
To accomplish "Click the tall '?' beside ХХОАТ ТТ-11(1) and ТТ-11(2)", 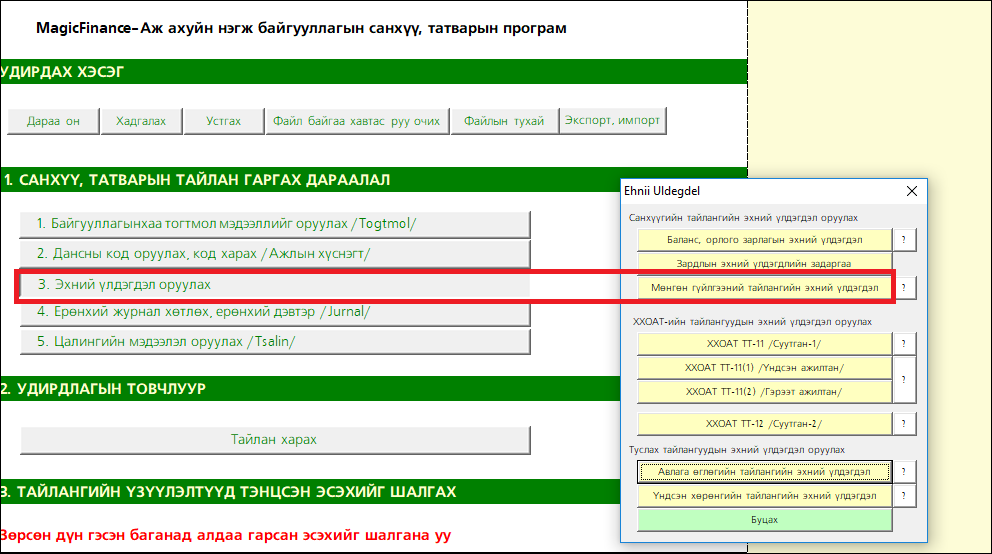I will coord(904,380).
